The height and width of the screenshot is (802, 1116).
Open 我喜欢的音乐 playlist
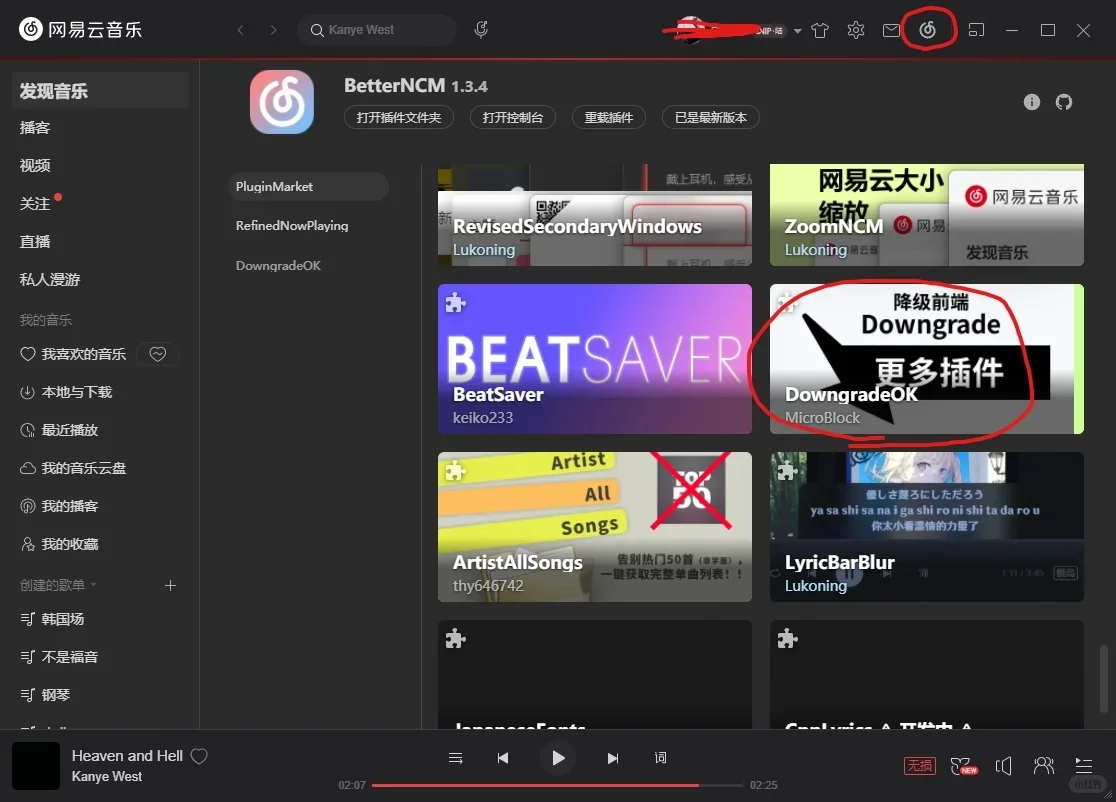(x=73, y=354)
